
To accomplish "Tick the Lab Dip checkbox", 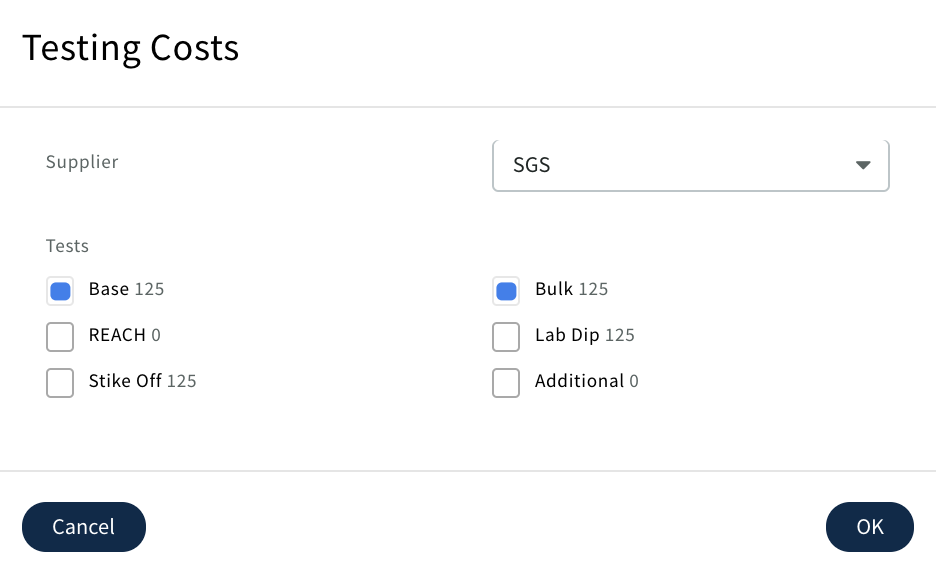I will (x=506, y=337).
